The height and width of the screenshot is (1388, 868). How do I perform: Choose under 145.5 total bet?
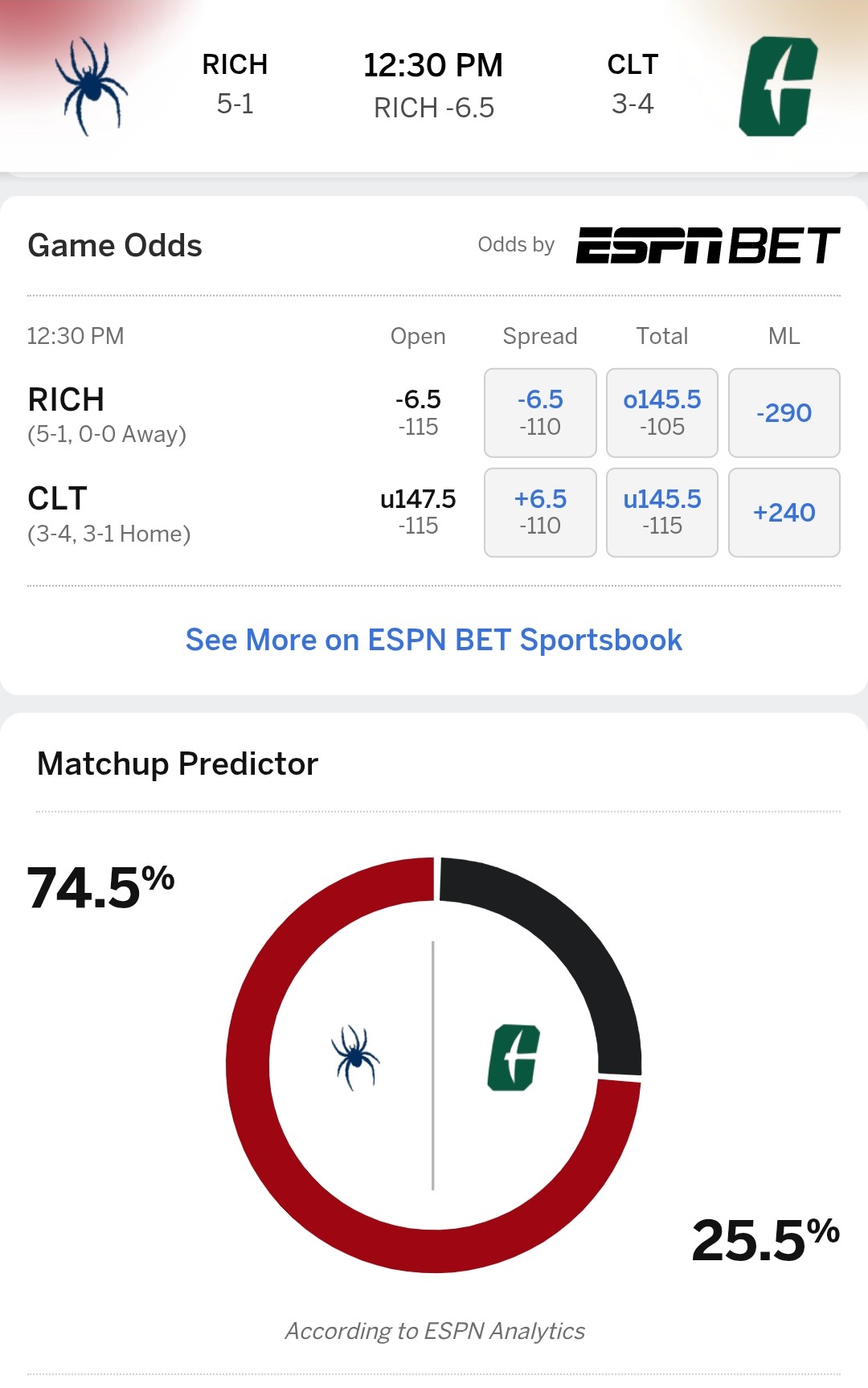click(662, 512)
